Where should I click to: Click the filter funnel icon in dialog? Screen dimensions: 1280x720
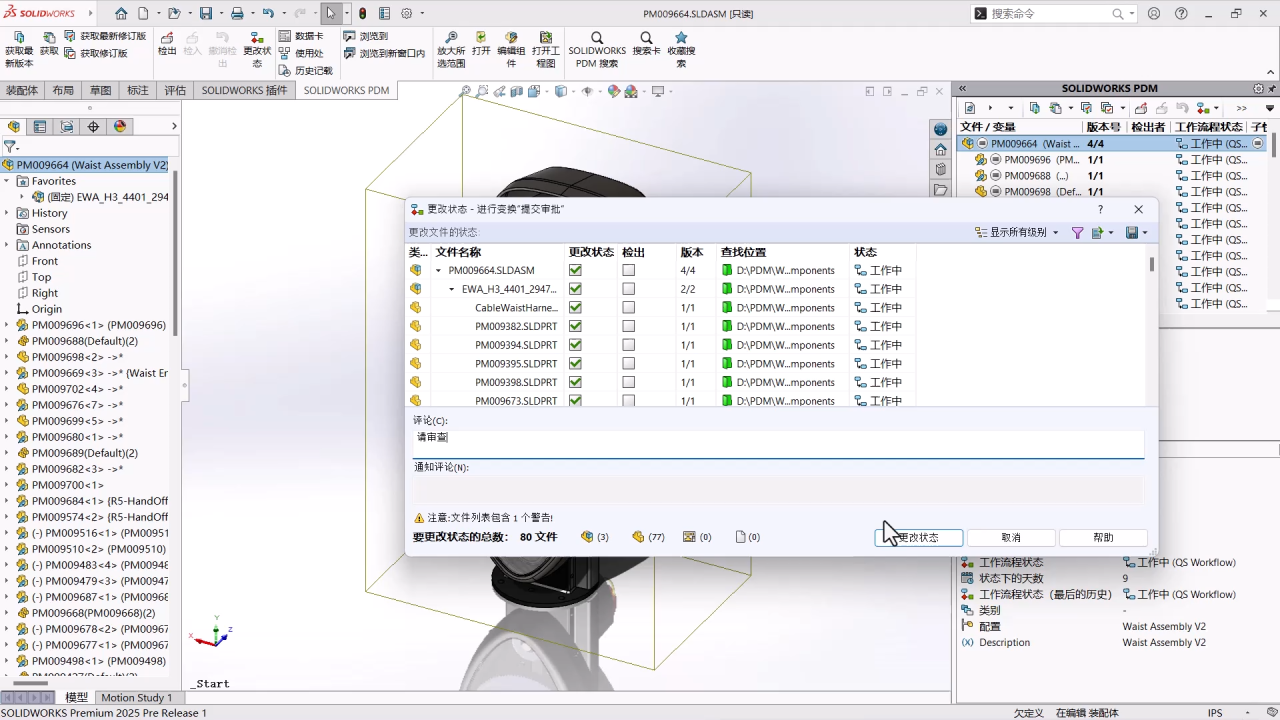1077,232
